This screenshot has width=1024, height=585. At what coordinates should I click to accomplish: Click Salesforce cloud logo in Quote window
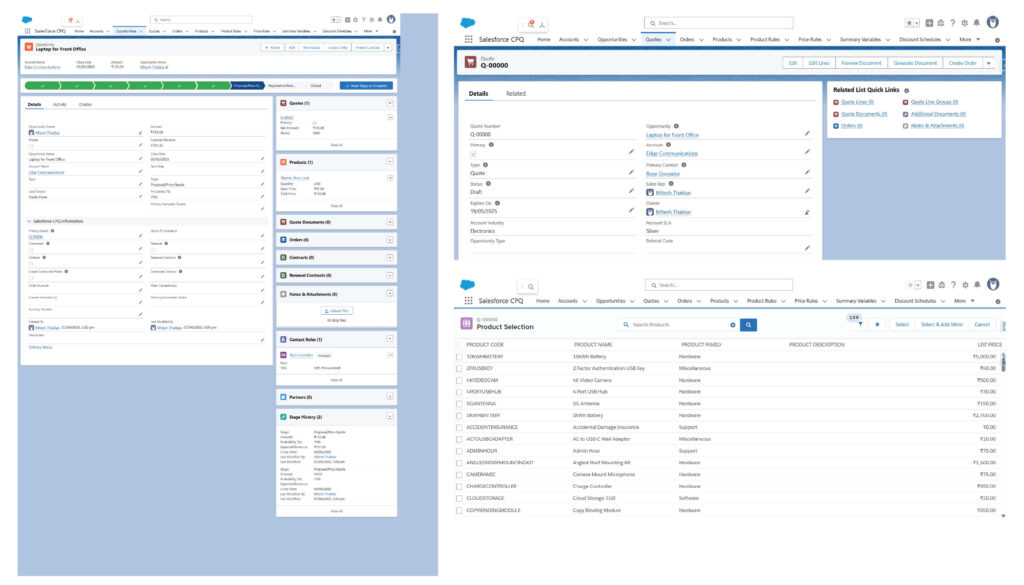click(x=468, y=23)
